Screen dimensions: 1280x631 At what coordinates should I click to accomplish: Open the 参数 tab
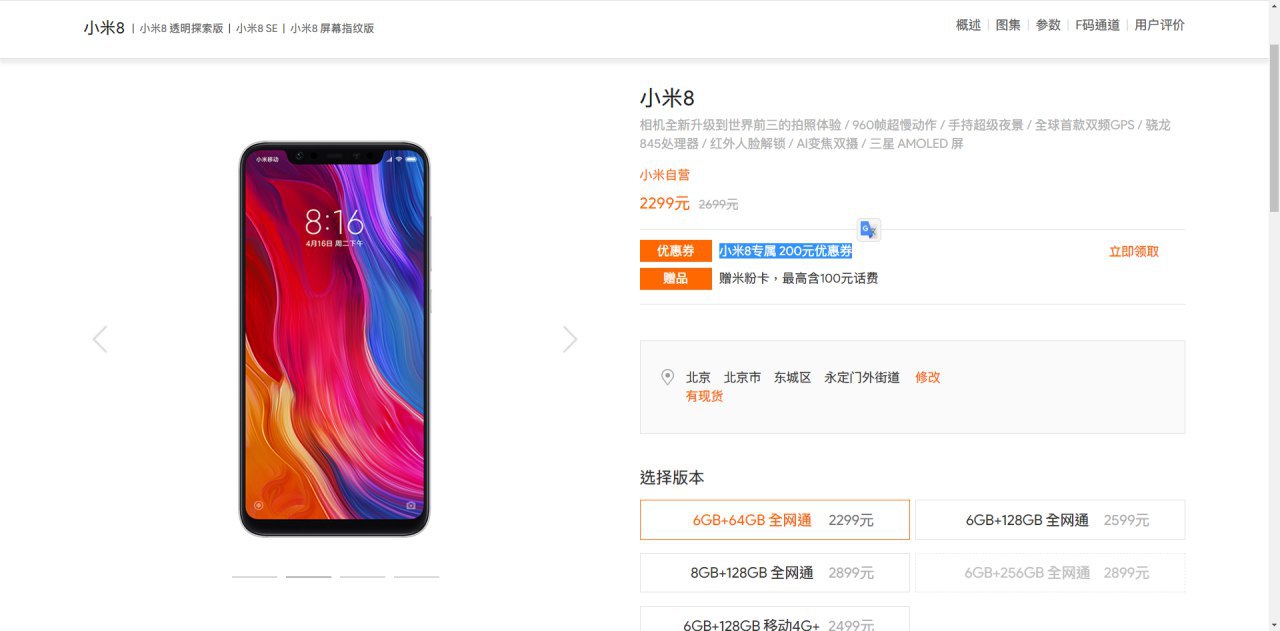tap(1048, 25)
